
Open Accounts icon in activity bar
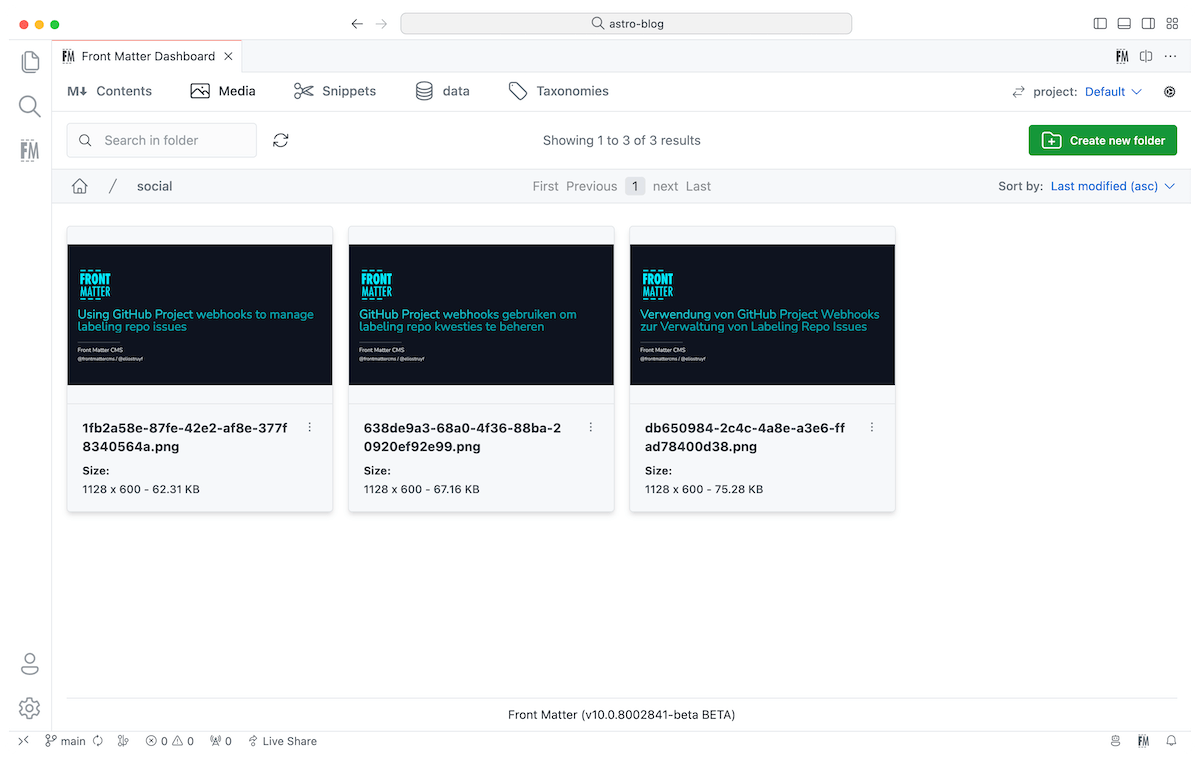tap(30, 663)
